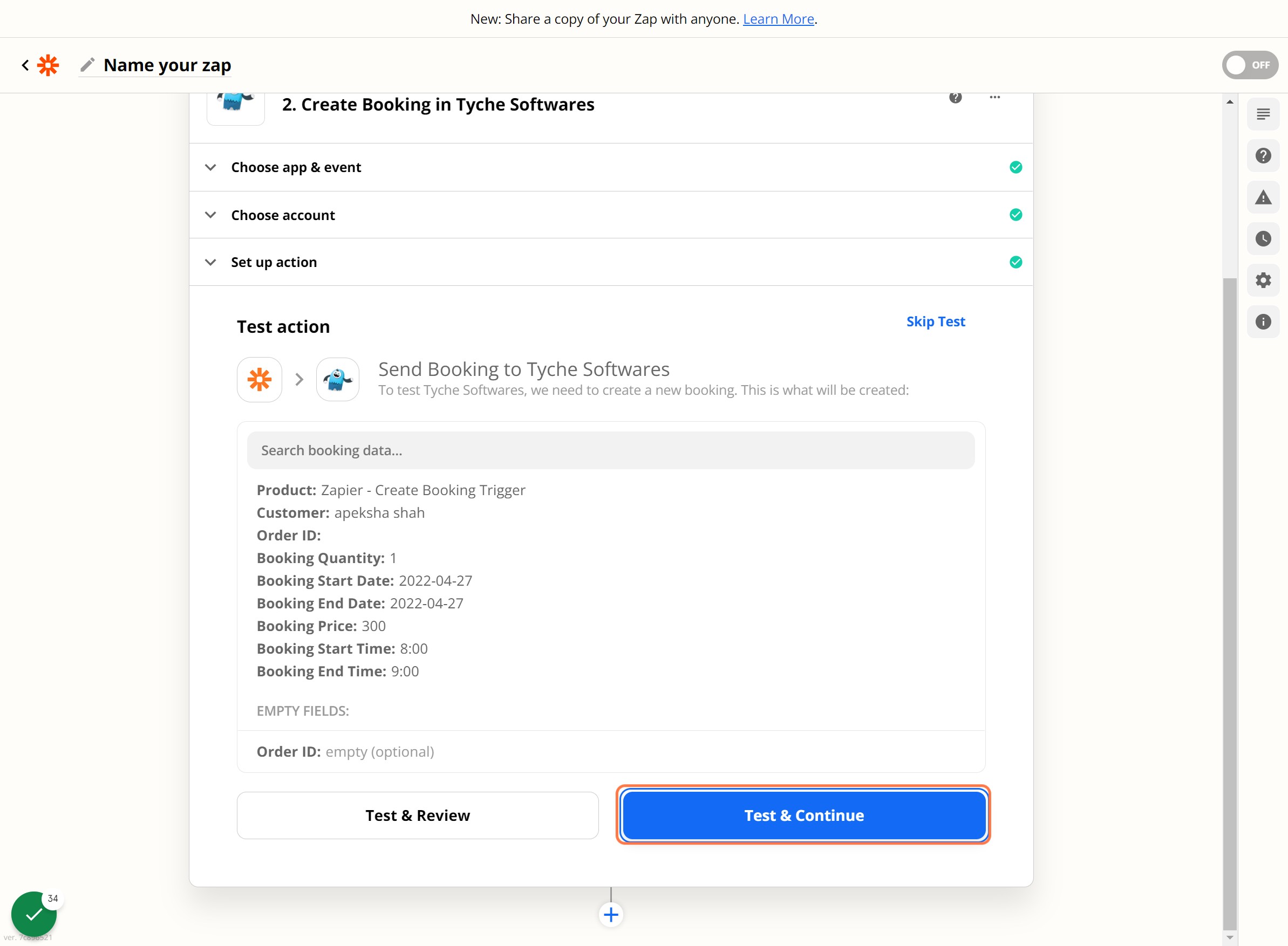Click the pencil edit icon beside zap name

coord(87,65)
